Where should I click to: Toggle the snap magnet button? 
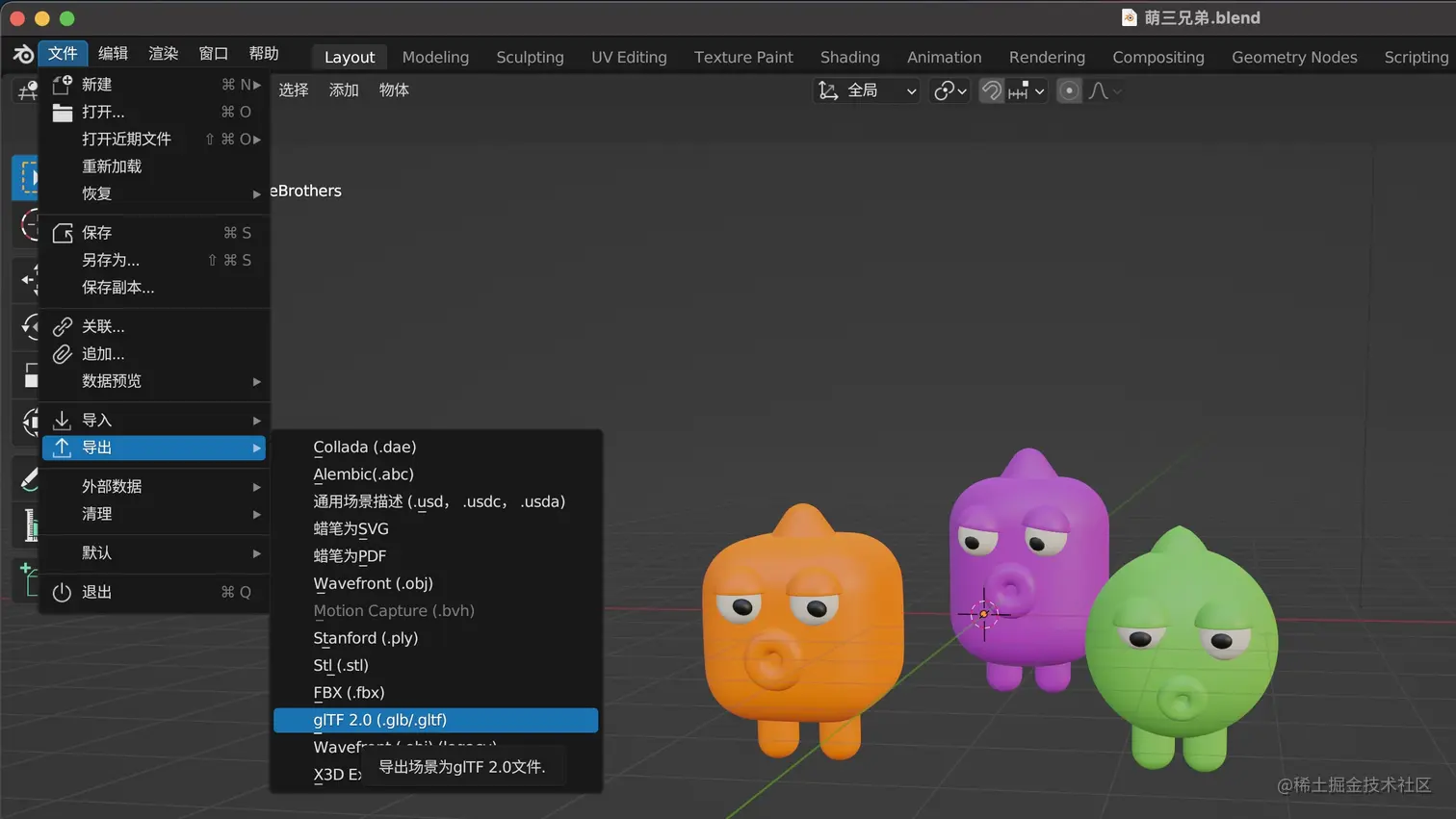tap(991, 90)
